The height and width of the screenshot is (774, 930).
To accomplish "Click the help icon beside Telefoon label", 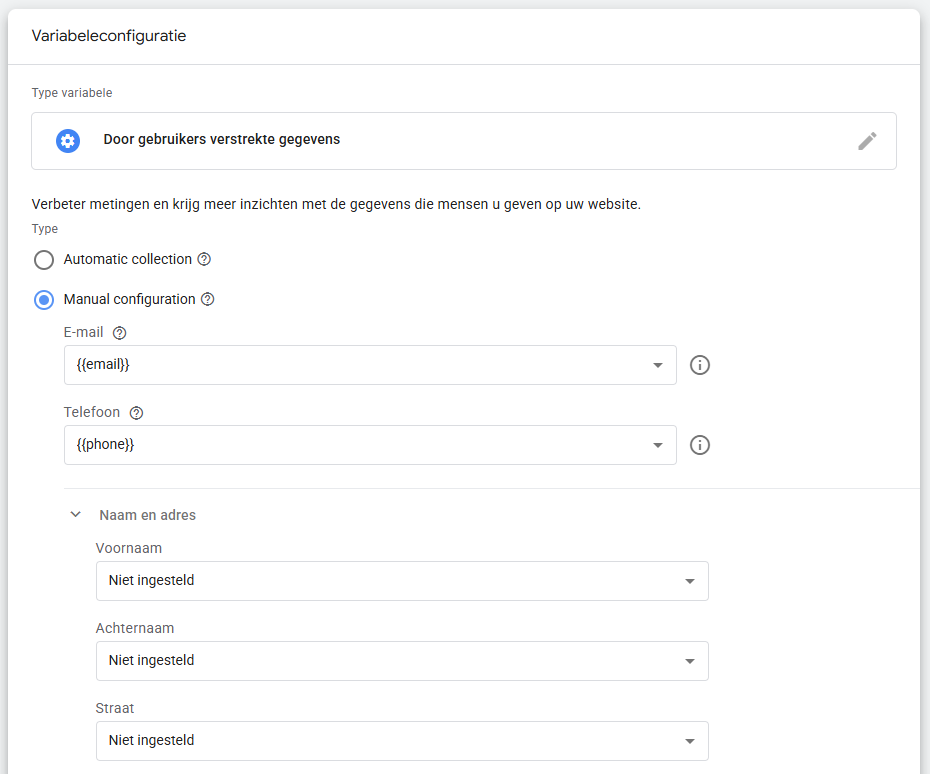I will (x=137, y=413).
